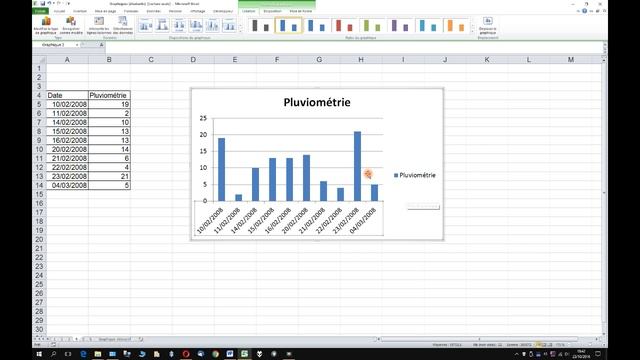Click the select-all corner button
This screenshot has width=640, height=360.
pos(39,60)
